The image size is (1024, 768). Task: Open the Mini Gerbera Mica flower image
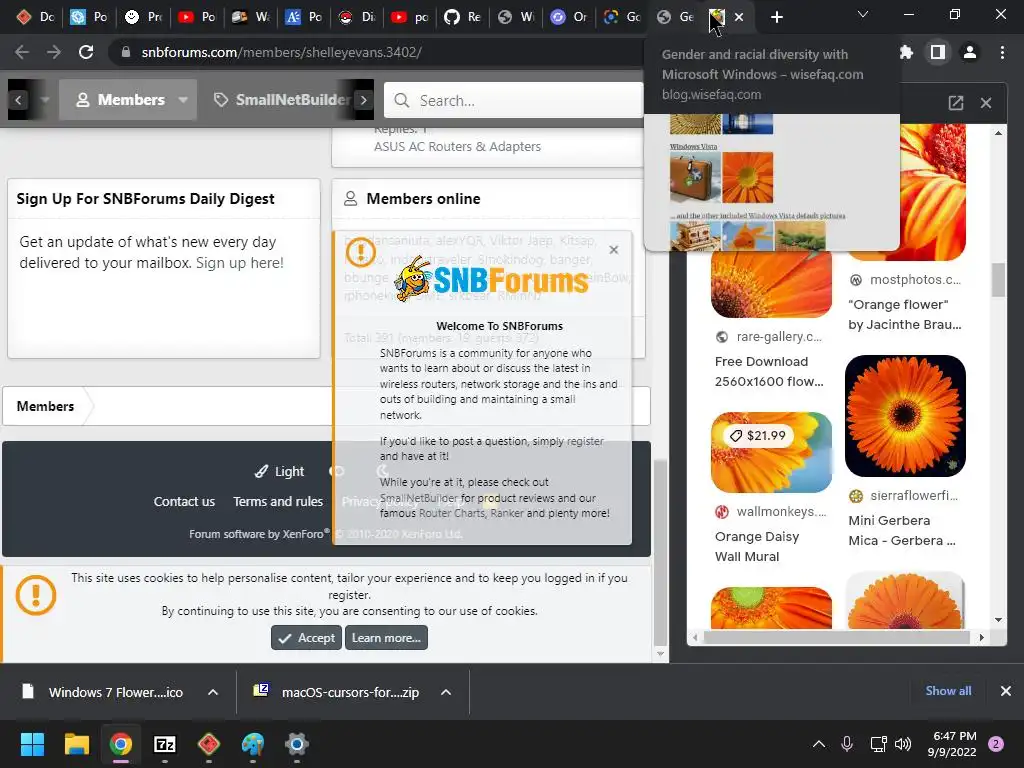coord(905,416)
